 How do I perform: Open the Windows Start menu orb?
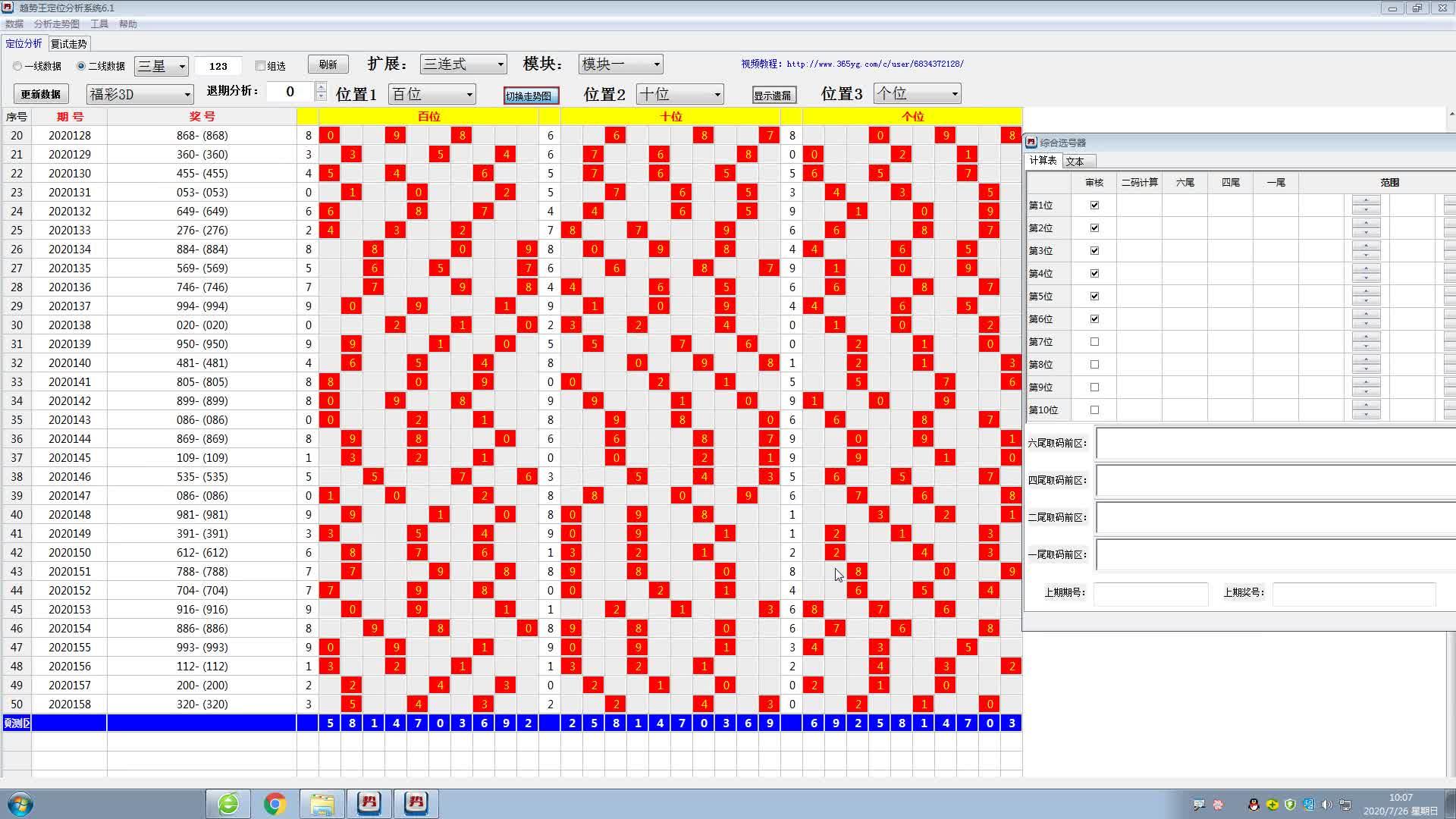[x=20, y=804]
